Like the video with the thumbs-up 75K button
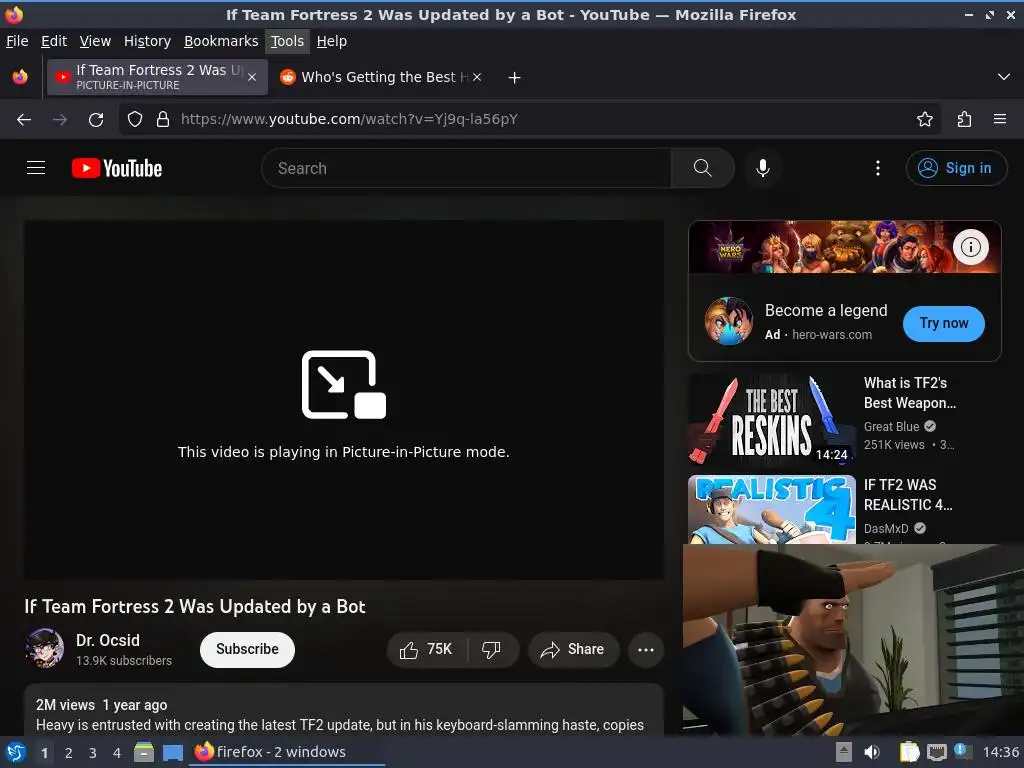 (426, 650)
